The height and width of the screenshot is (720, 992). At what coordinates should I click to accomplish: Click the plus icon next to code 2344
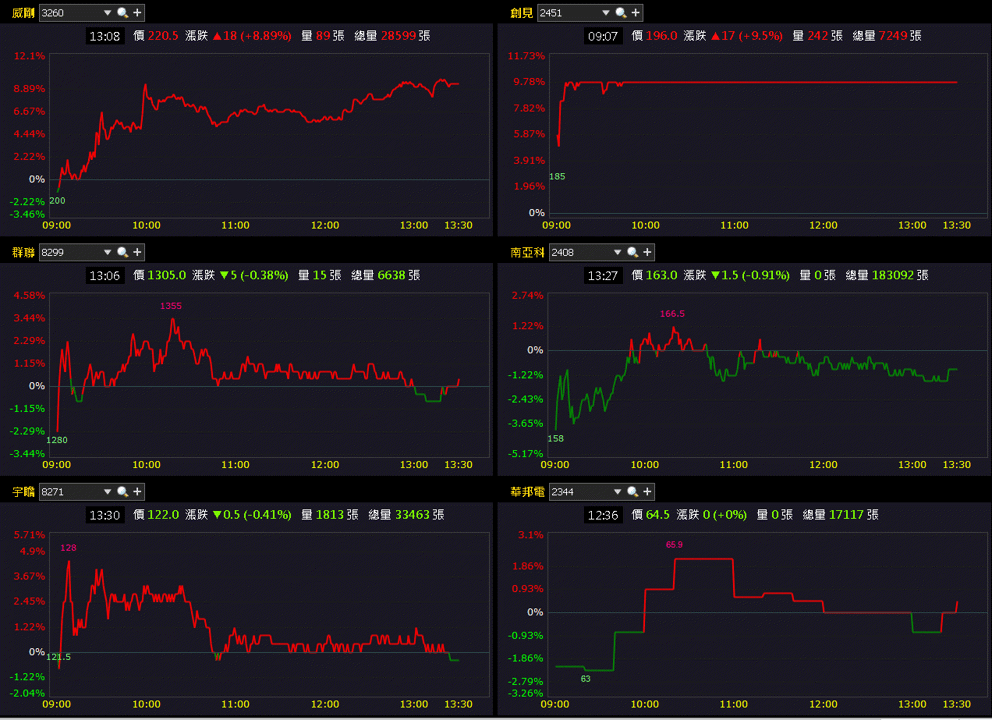(647, 492)
